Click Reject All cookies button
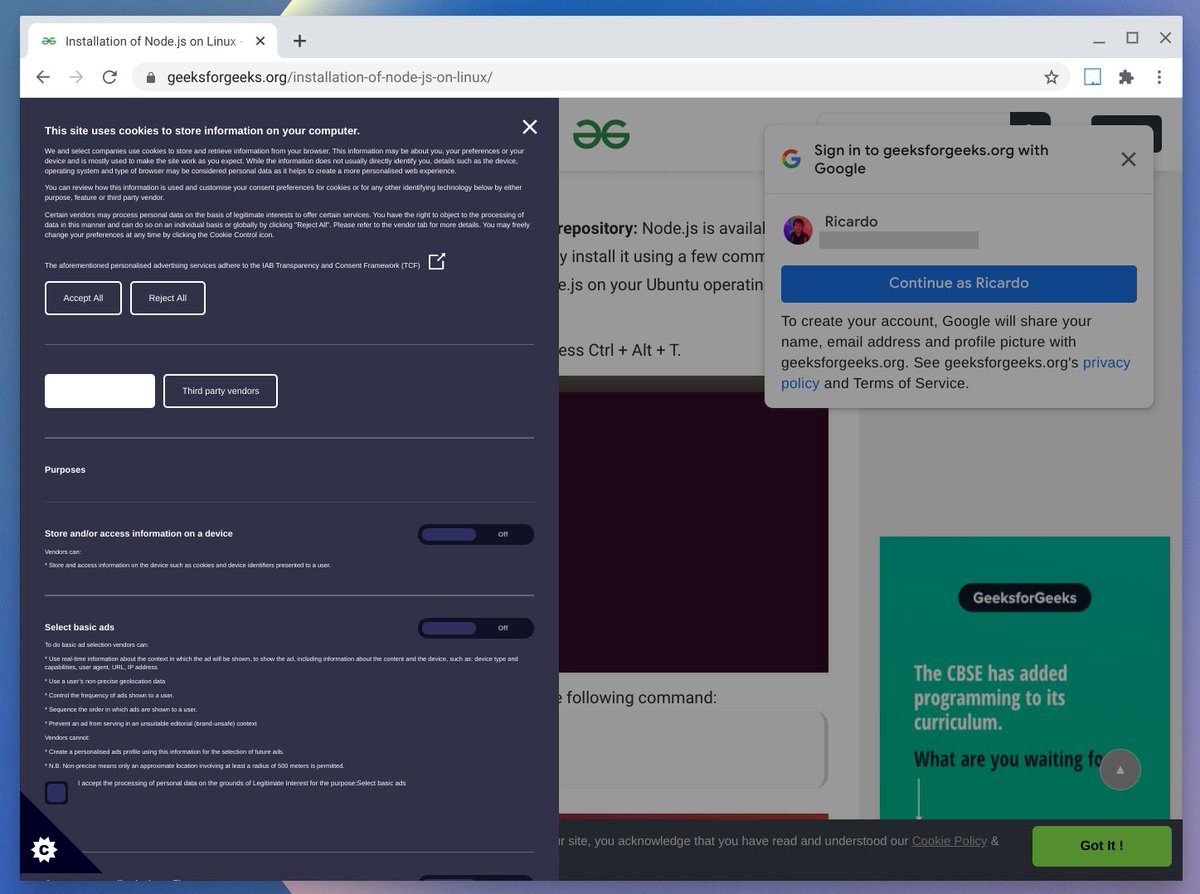 (x=168, y=298)
